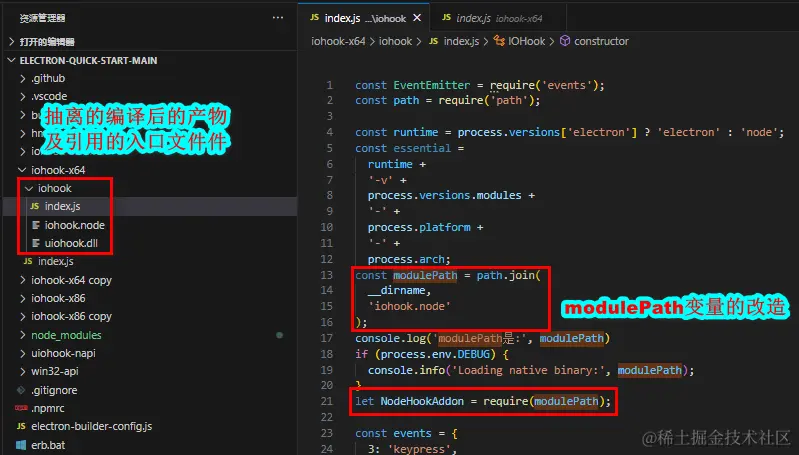Click the JS icon in the second editor tab
Viewport: 799px width, 455px height.
[446, 18]
